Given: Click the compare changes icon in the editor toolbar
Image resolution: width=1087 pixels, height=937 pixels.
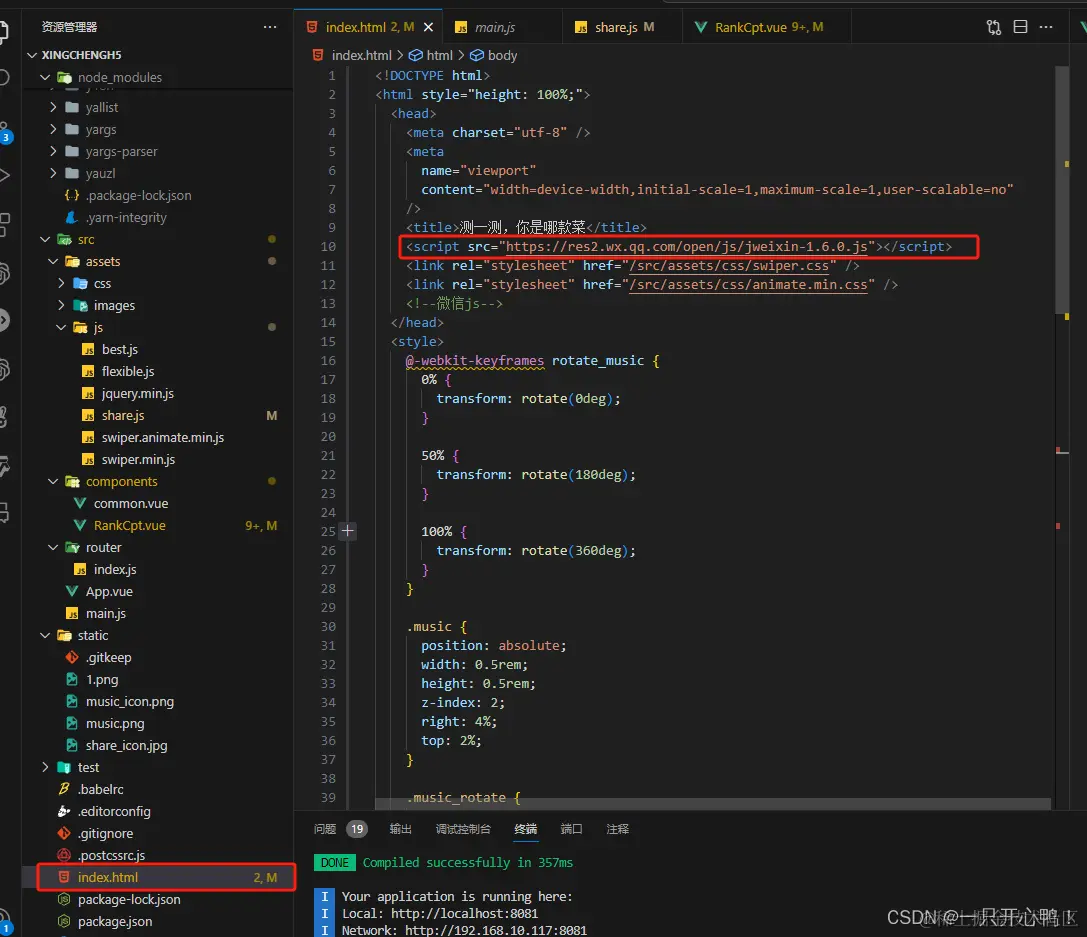Looking at the screenshot, I should click(x=993, y=27).
